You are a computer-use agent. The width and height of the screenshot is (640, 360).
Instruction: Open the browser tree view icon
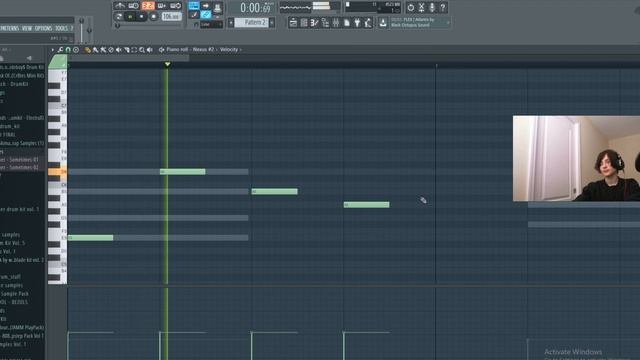[325, 23]
